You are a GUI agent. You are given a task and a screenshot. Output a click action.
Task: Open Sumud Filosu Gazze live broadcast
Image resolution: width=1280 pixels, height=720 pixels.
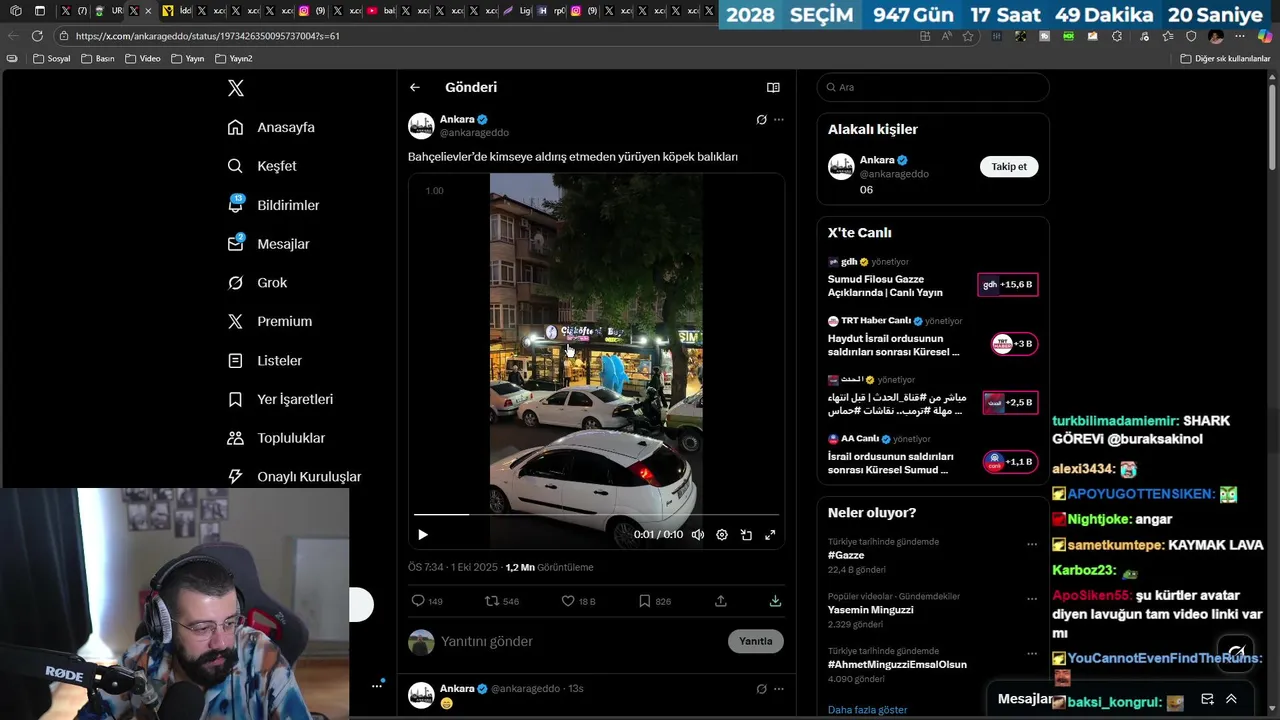pos(885,286)
